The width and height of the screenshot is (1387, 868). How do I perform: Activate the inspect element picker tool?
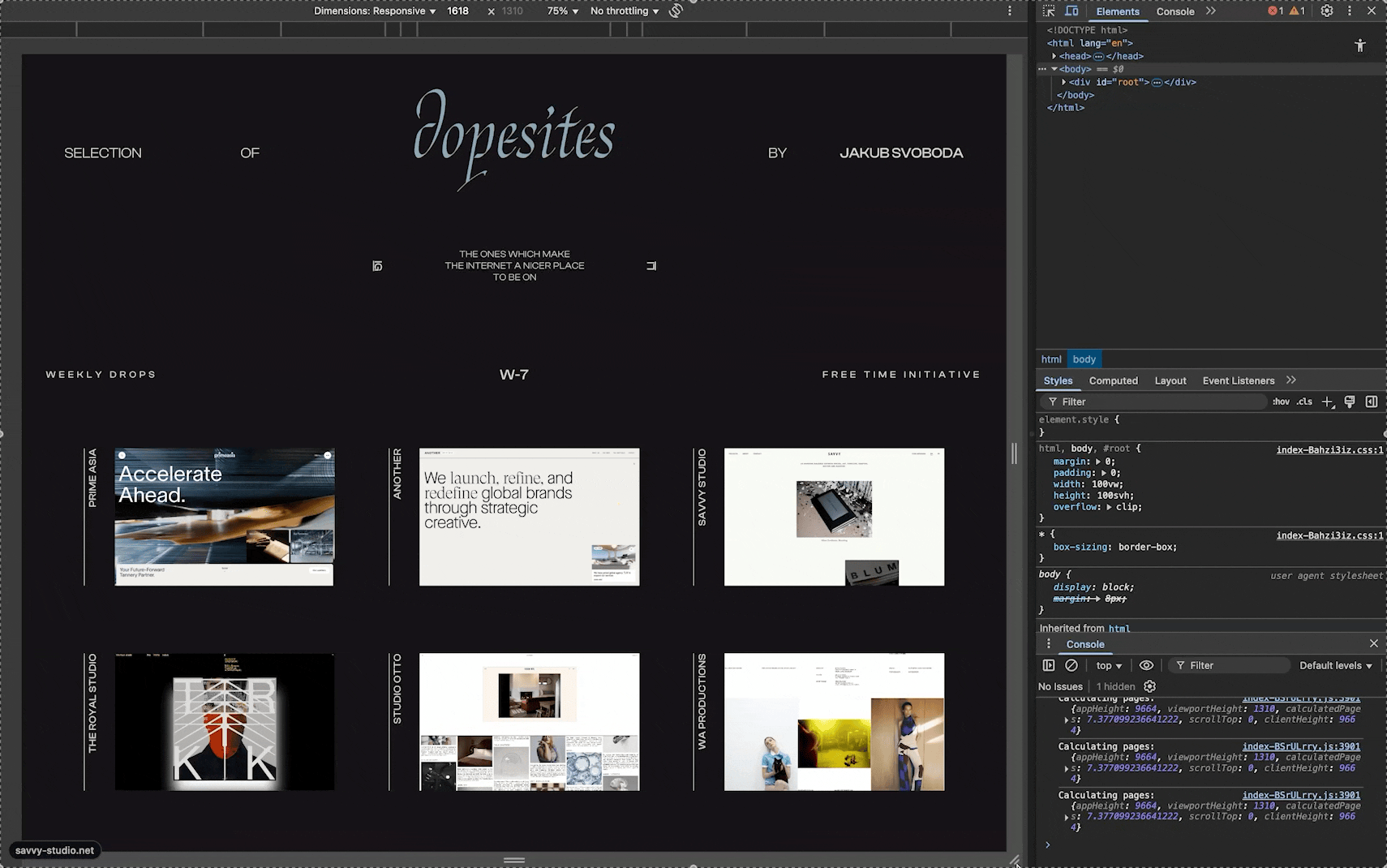tap(1049, 11)
